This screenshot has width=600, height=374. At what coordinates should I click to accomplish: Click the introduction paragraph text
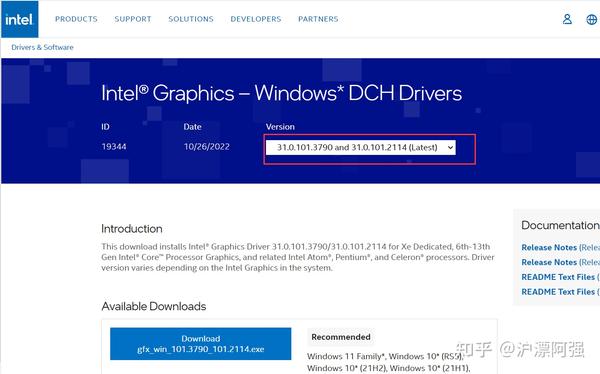tap(298, 257)
